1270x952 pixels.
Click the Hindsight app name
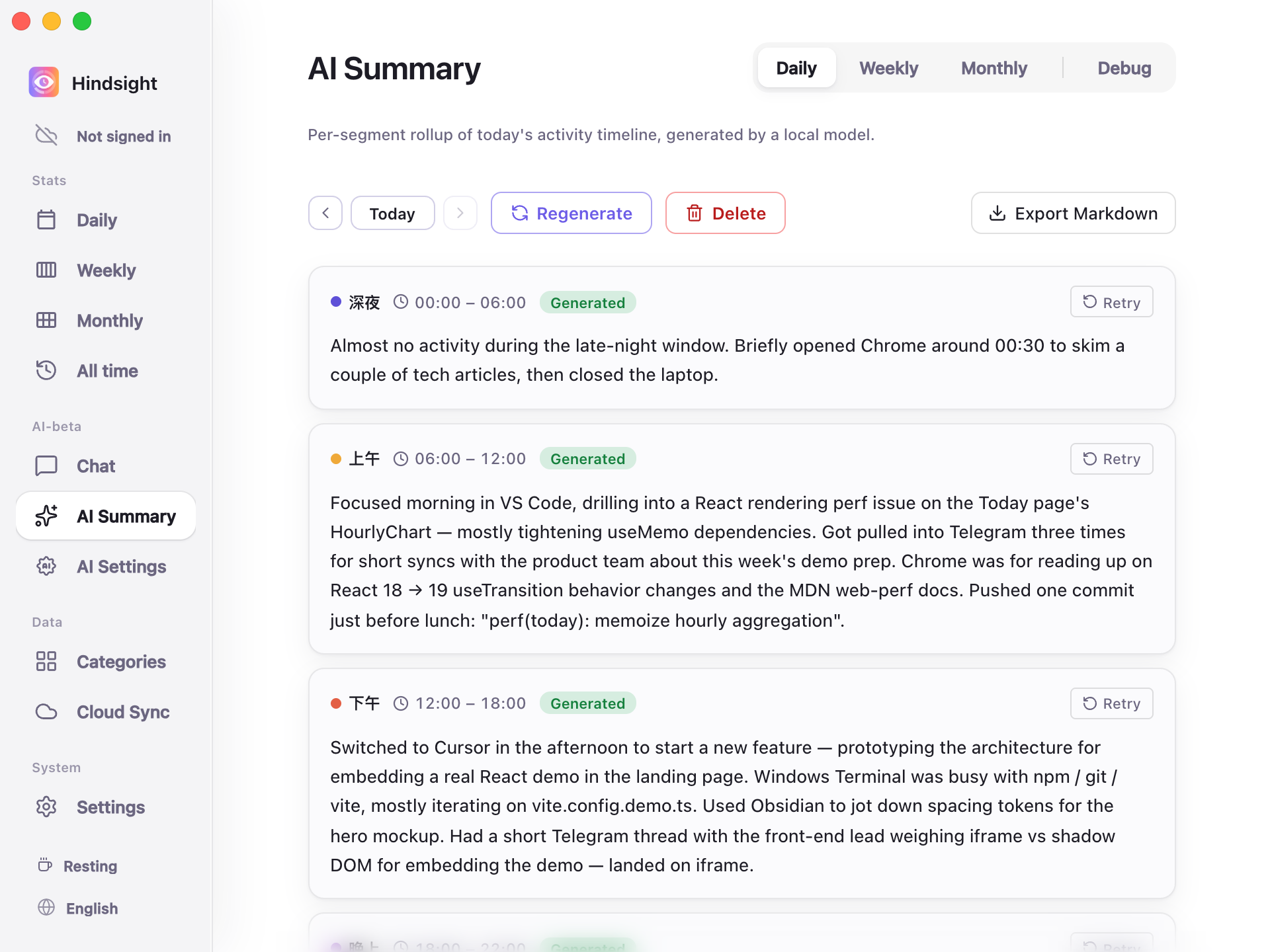(114, 83)
